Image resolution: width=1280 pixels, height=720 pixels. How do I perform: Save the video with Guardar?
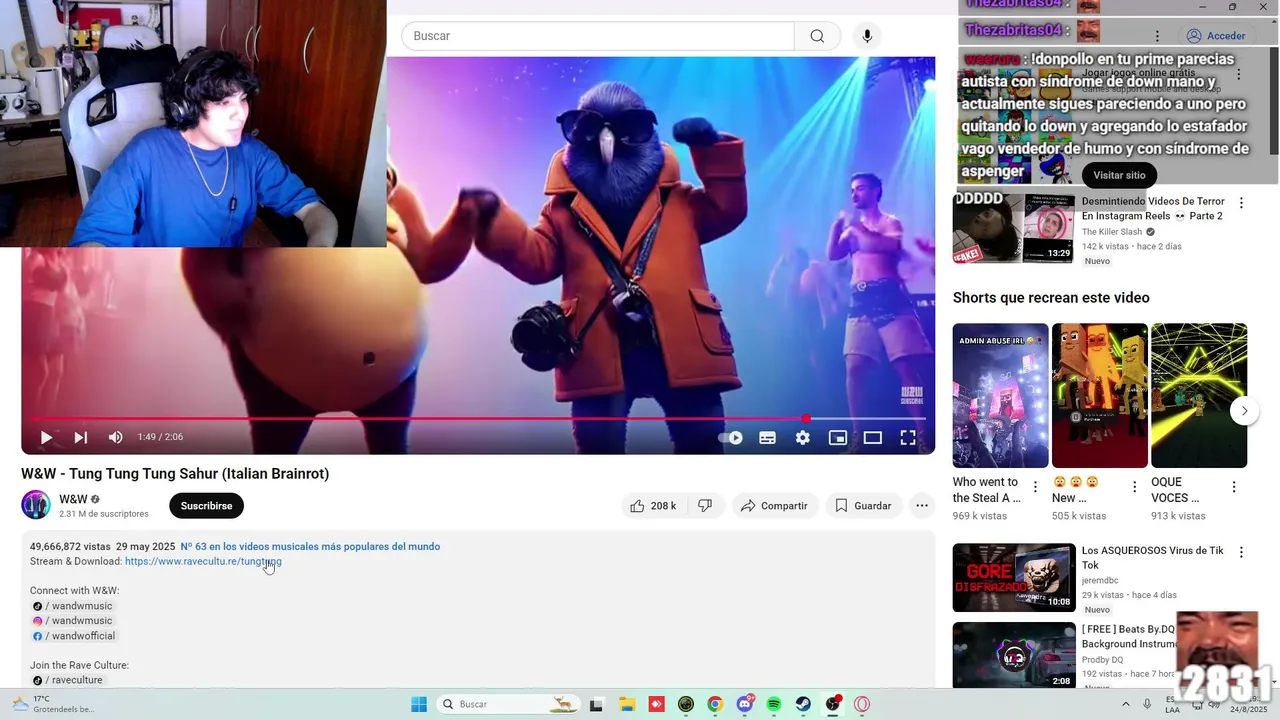coord(863,506)
